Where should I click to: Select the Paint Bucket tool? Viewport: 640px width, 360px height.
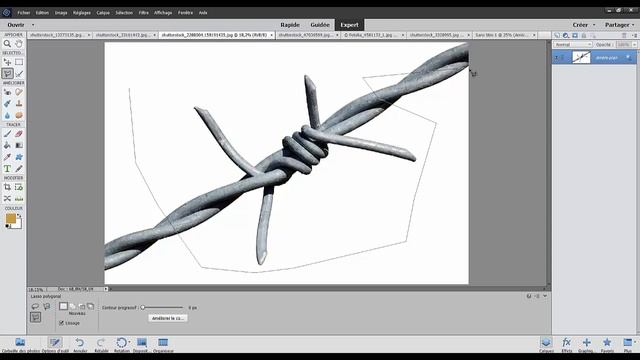coord(7,145)
